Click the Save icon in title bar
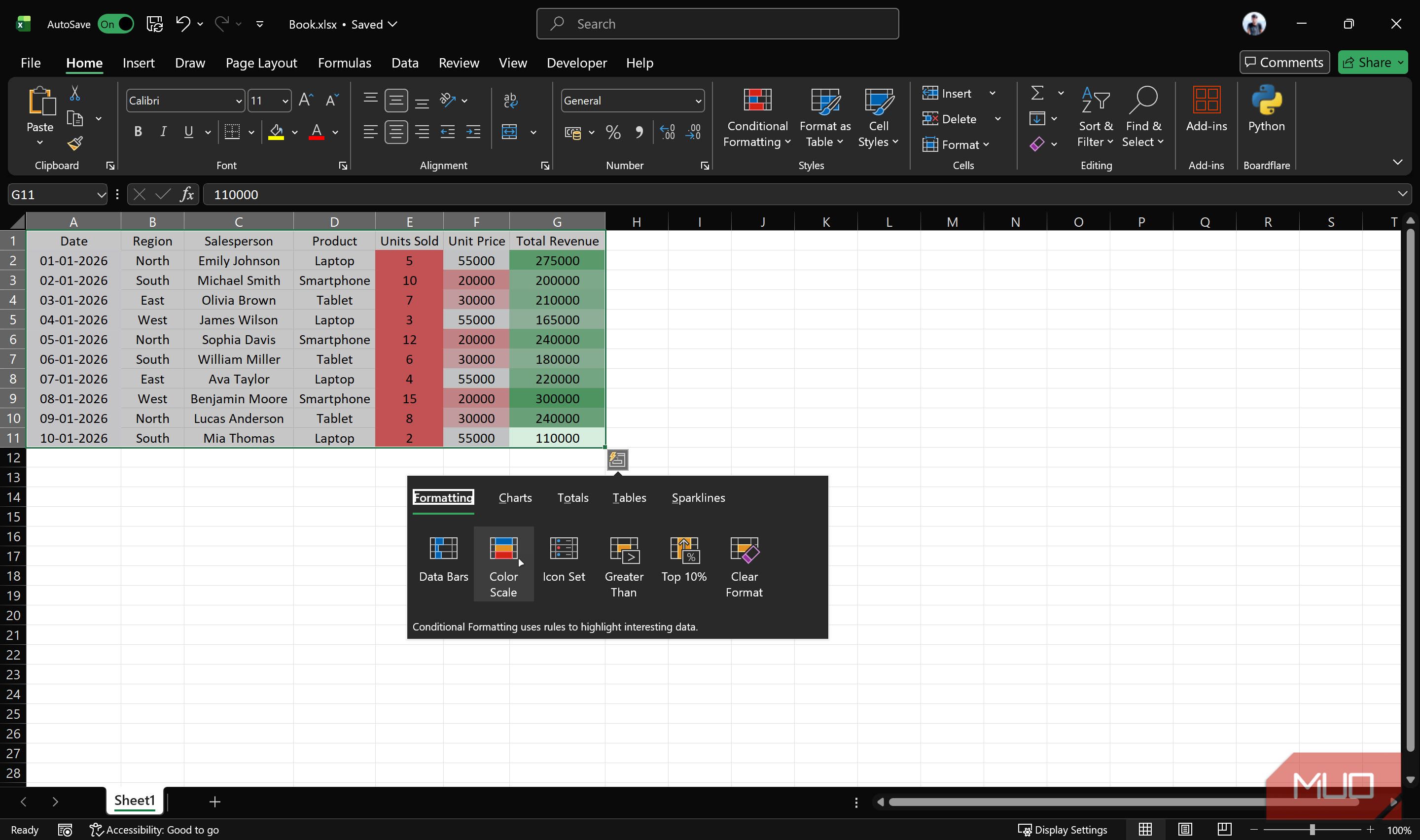The image size is (1420, 840). click(x=154, y=24)
